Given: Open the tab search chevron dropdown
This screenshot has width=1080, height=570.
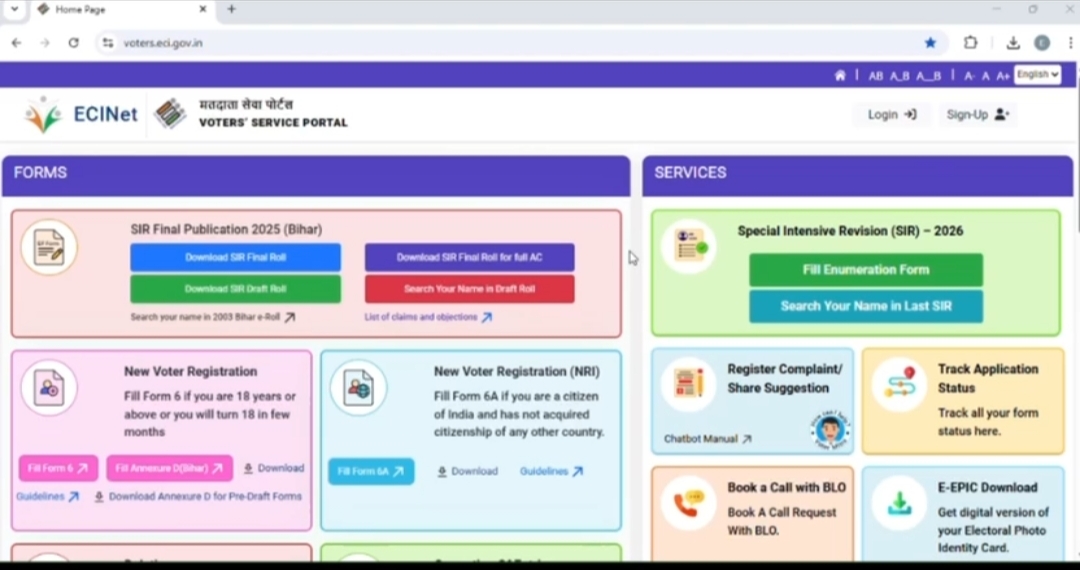Looking at the screenshot, I should pos(14,9).
